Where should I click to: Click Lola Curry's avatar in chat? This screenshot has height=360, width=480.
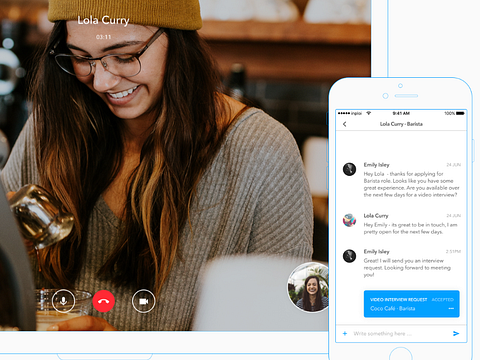349,220
